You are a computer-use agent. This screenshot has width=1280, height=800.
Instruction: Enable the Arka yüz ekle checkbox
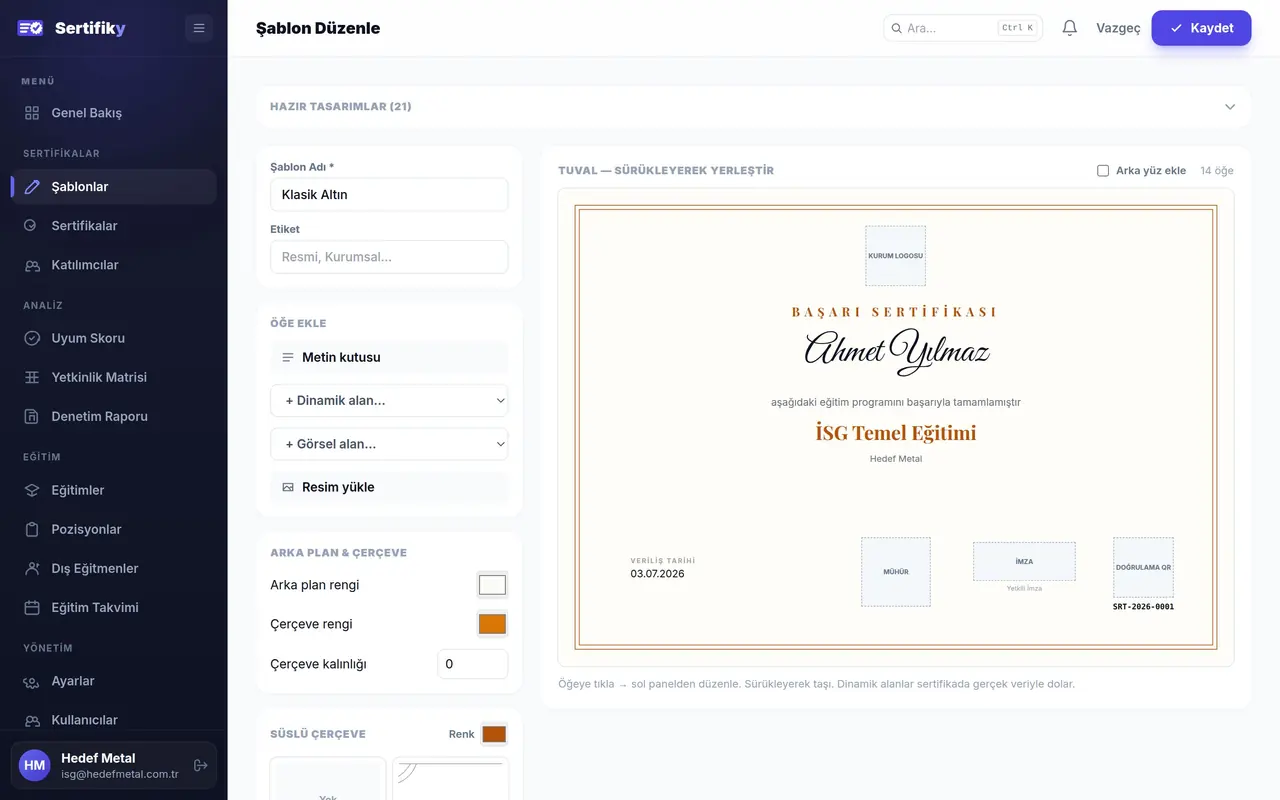point(1103,171)
